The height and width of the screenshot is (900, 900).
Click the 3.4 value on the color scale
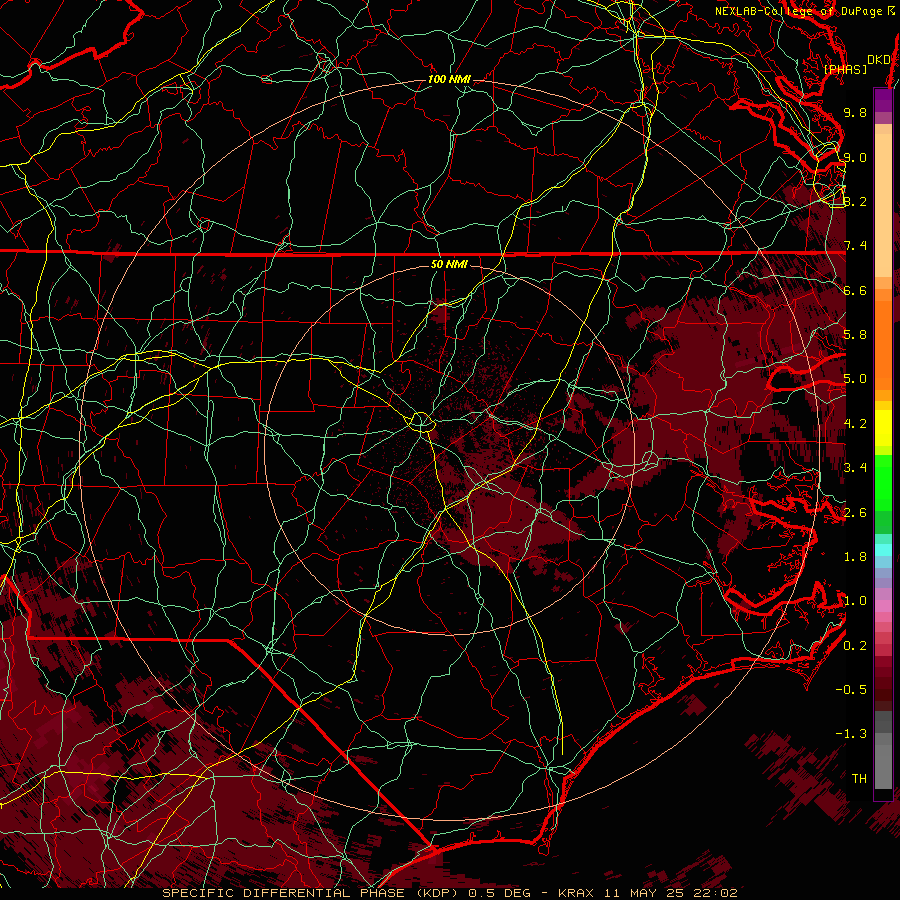click(x=855, y=468)
